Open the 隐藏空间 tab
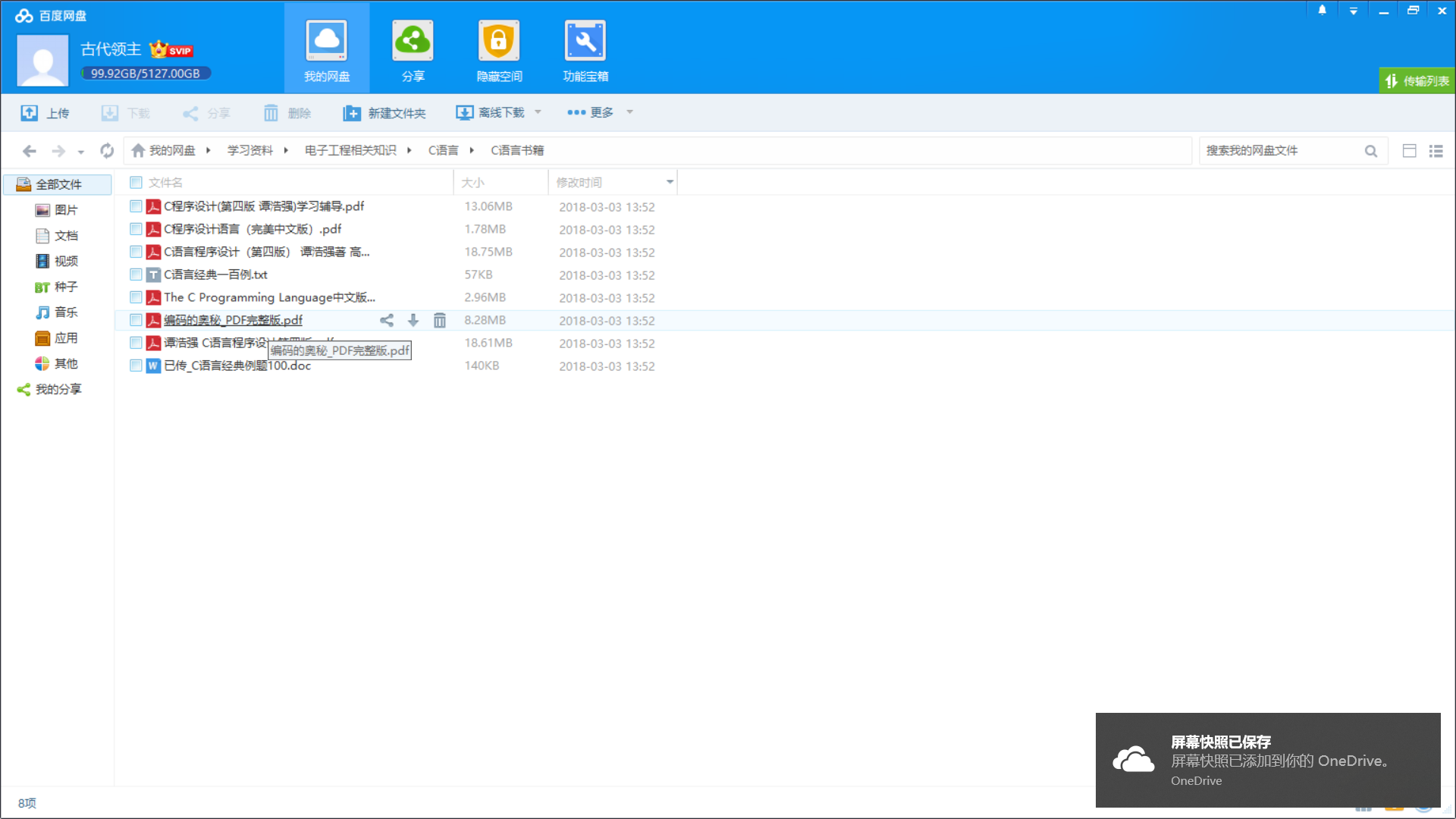The image size is (1456, 819). [499, 50]
